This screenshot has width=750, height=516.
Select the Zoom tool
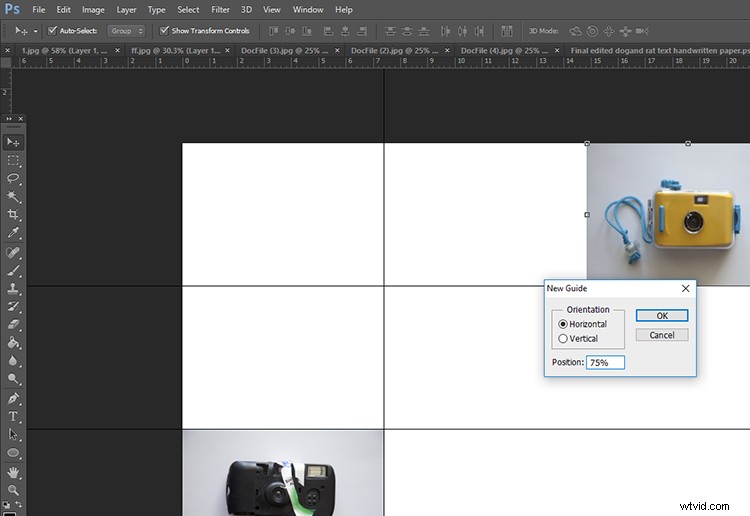13,490
